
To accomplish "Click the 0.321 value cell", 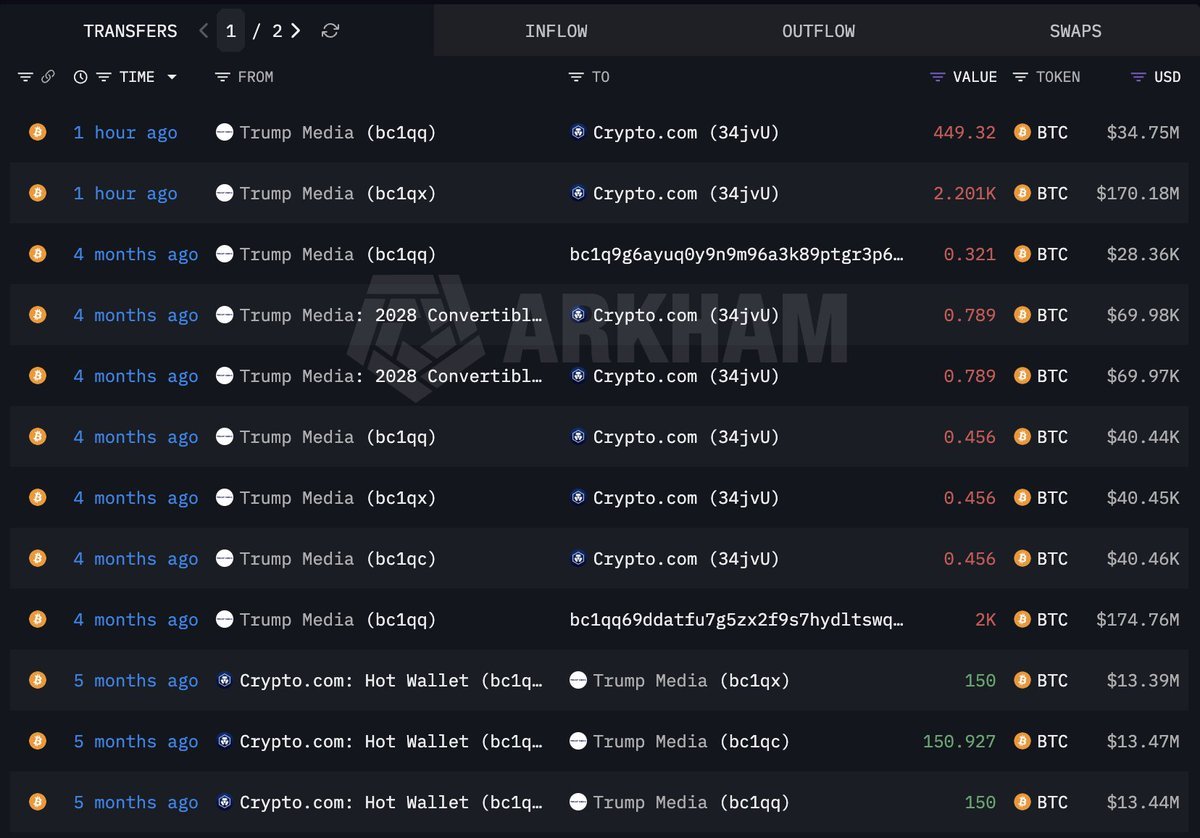I will [x=970, y=254].
